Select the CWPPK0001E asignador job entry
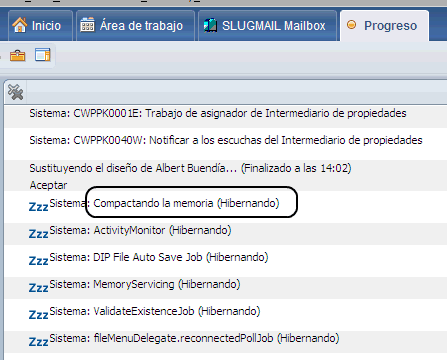This screenshot has width=447, height=360. 226,115
